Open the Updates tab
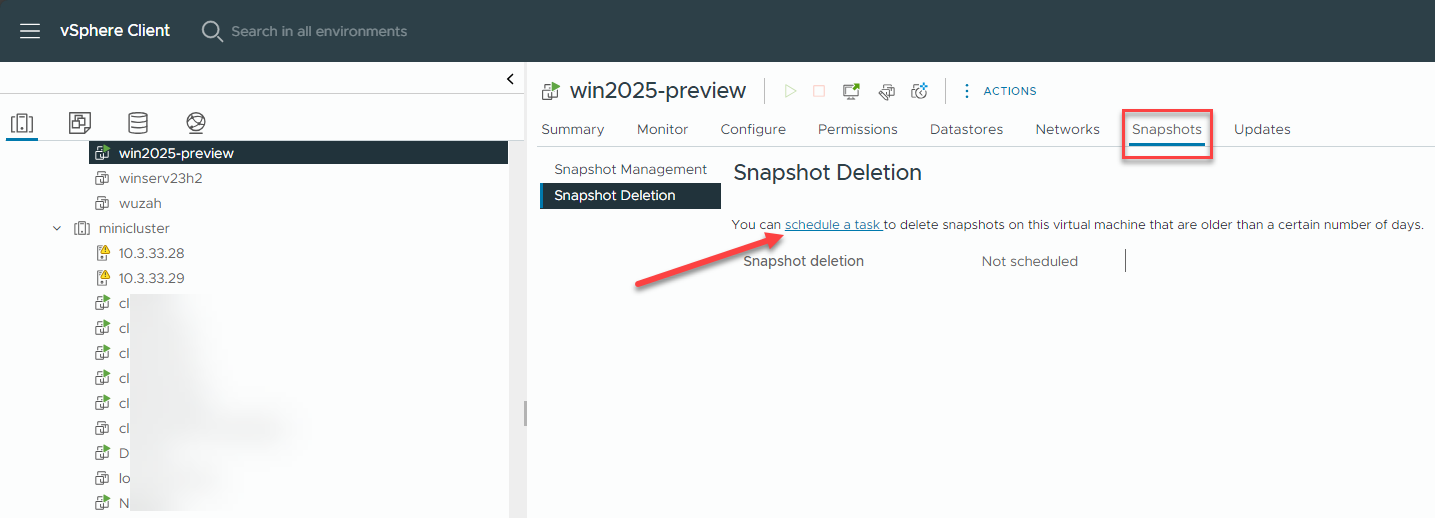This screenshot has height=518, width=1435. pyautogui.click(x=1262, y=129)
